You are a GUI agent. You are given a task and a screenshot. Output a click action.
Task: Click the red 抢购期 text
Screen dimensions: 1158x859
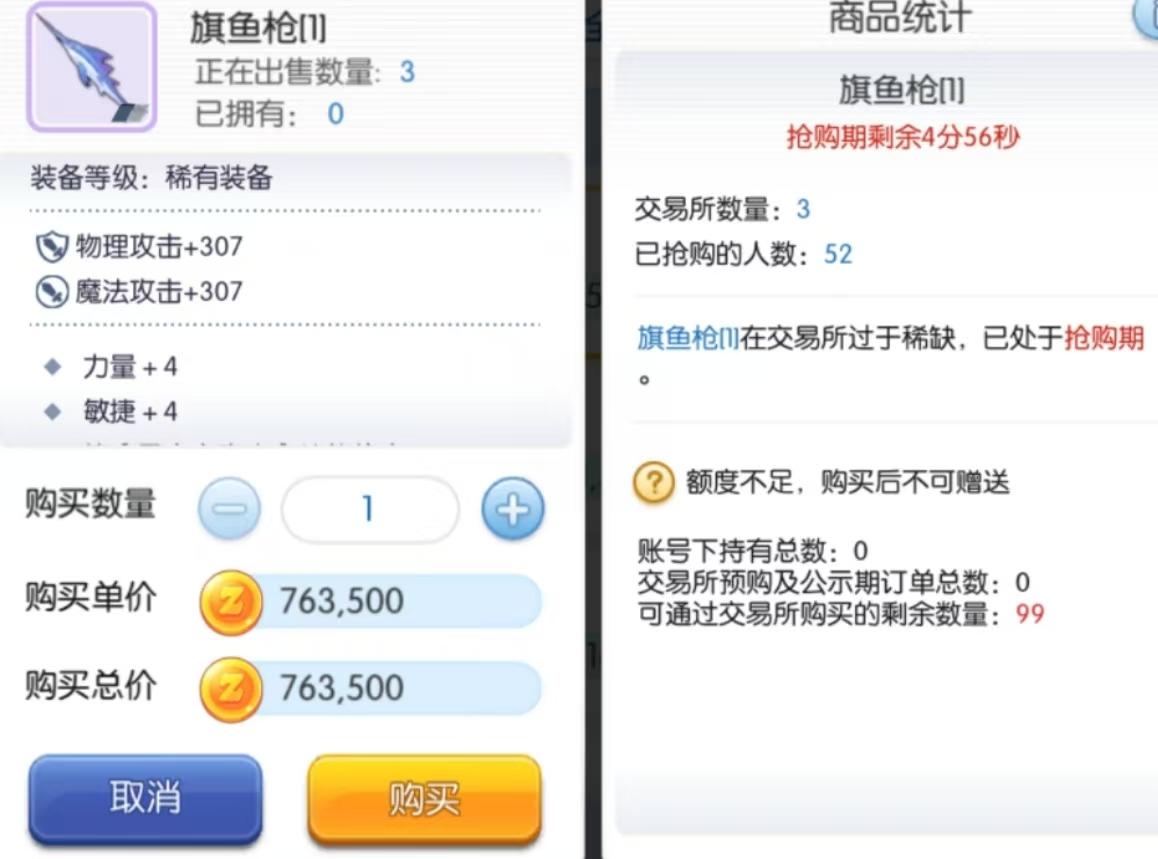point(1104,338)
